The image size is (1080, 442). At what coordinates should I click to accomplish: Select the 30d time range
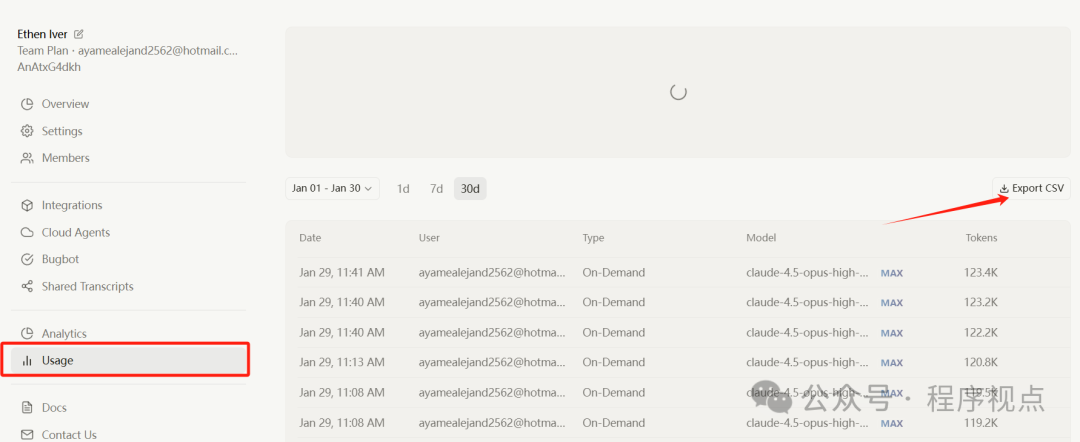click(x=470, y=188)
